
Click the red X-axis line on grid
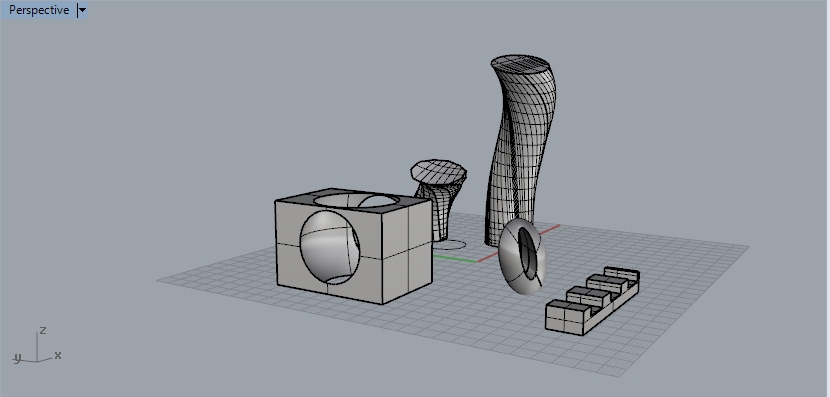click(551, 229)
